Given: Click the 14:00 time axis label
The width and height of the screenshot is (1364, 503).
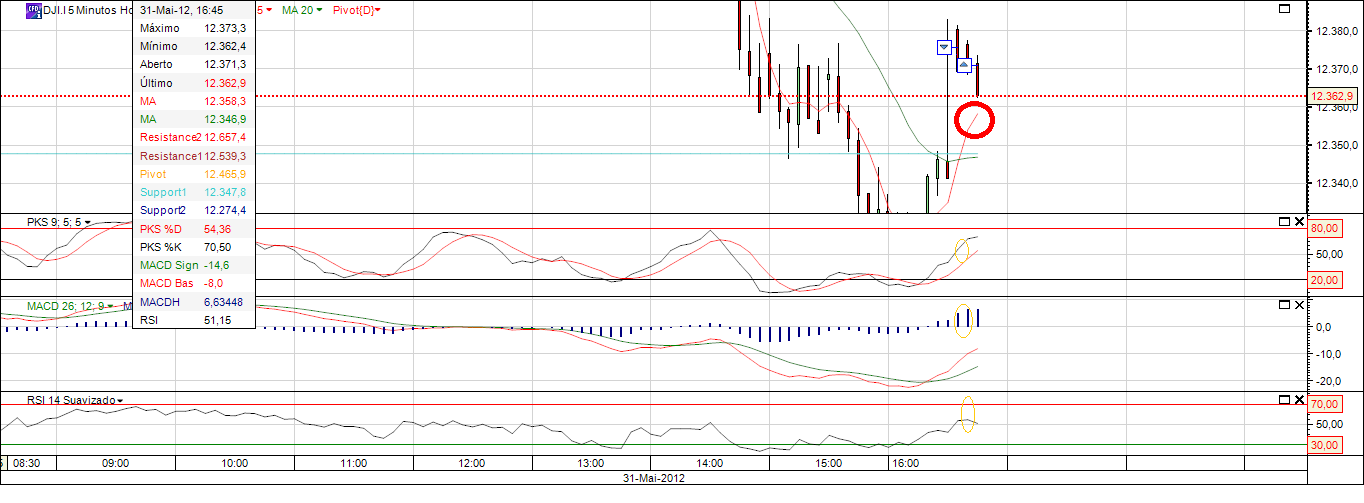Looking at the screenshot, I should [710, 464].
